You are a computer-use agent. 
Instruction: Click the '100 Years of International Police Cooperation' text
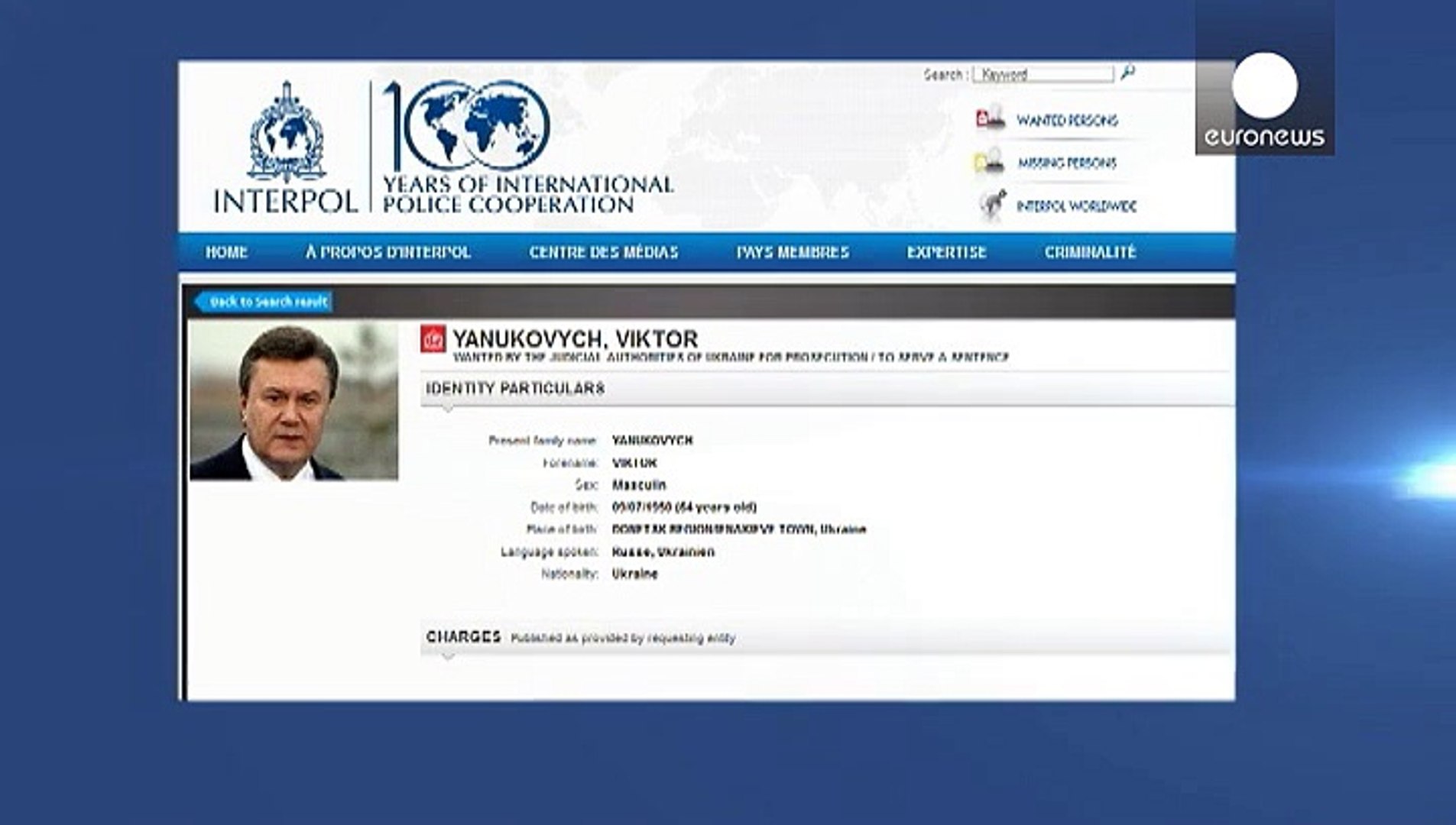(x=527, y=194)
